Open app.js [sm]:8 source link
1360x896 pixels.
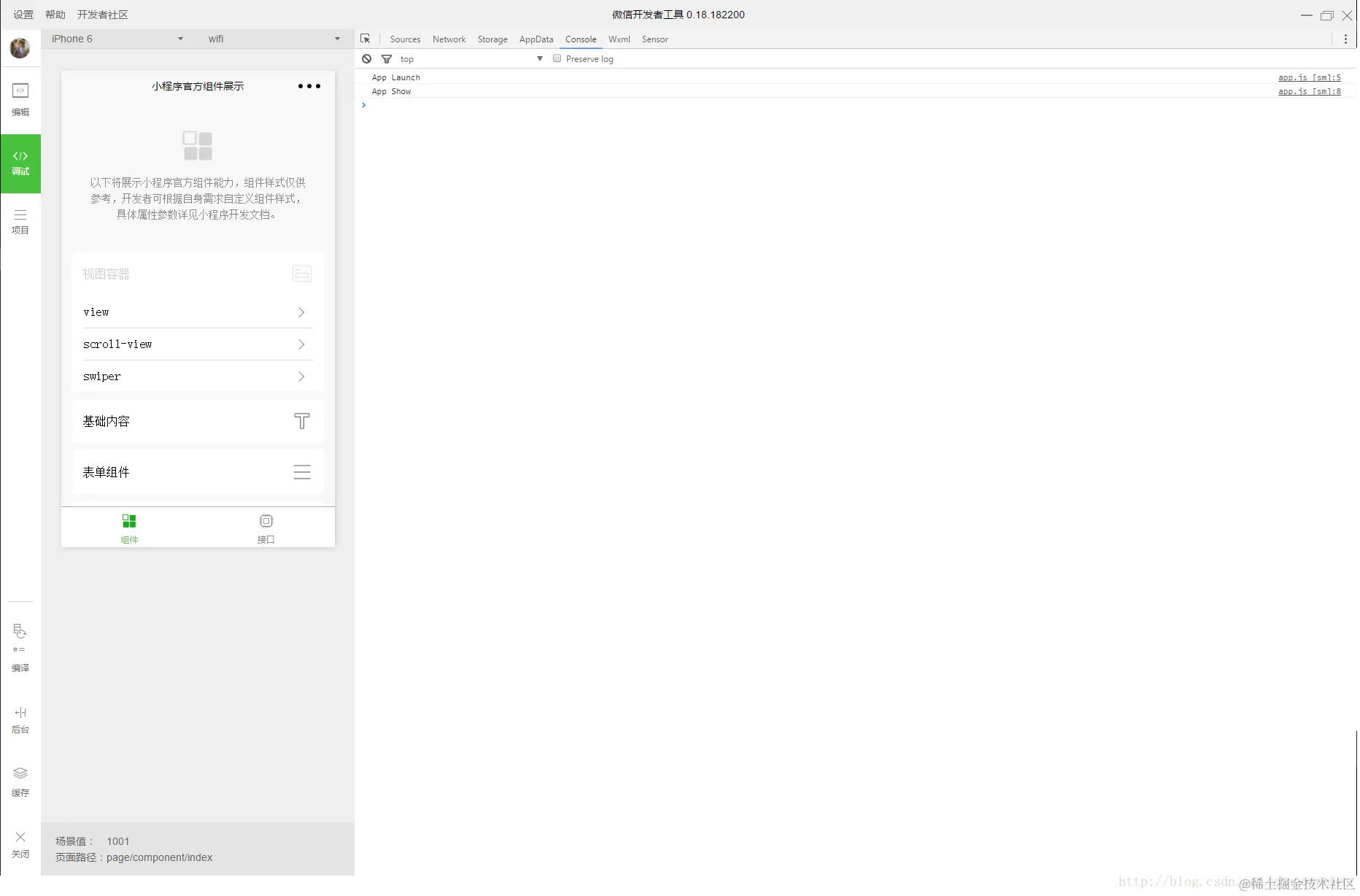point(1309,91)
